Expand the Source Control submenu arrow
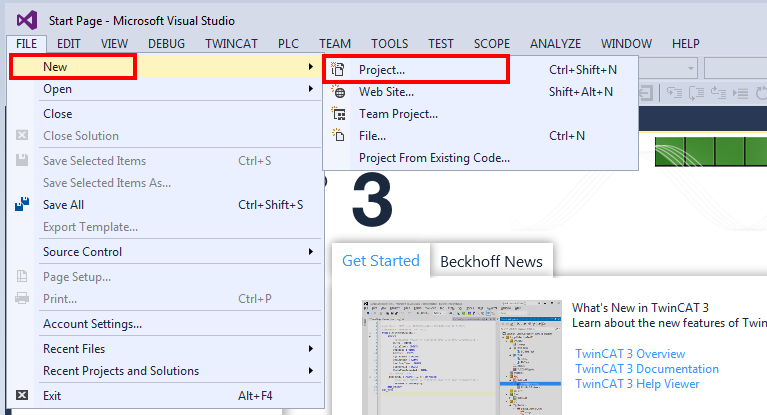The width and height of the screenshot is (767, 415). point(311,252)
